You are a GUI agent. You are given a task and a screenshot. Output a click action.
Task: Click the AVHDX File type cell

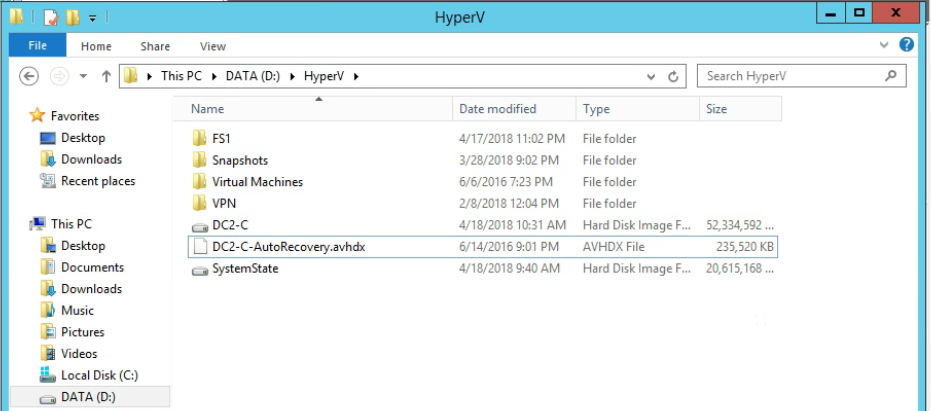[613, 246]
